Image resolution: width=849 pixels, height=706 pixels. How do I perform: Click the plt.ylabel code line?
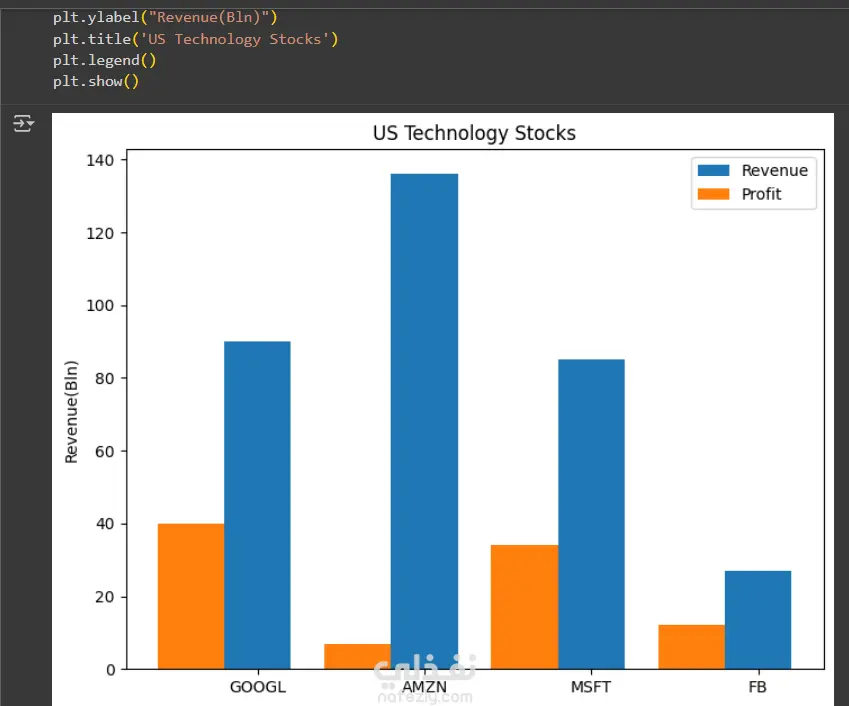coord(166,18)
